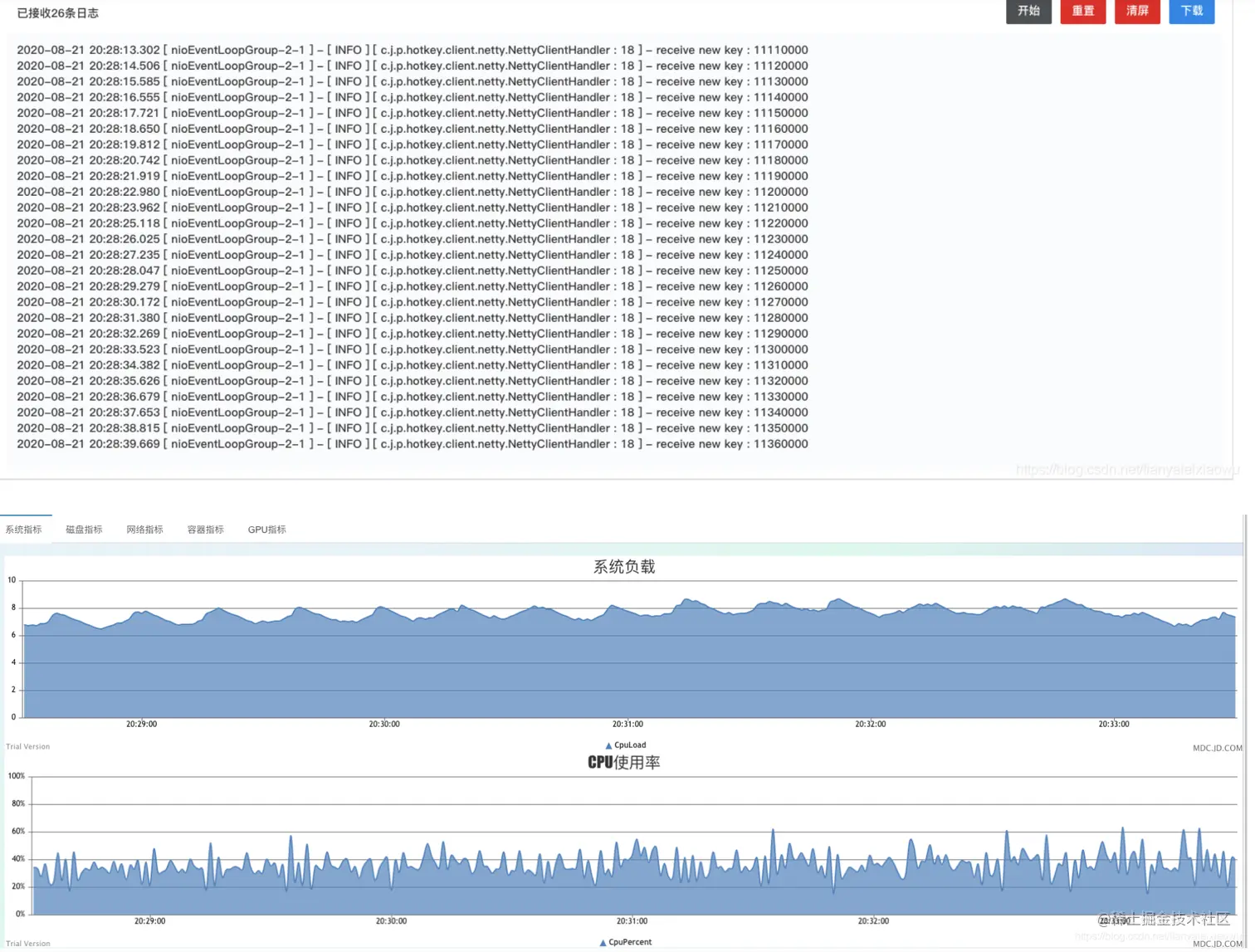Download logs with the blue 下载 button
Viewport: 1255px width, 952px height.
click(1192, 11)
